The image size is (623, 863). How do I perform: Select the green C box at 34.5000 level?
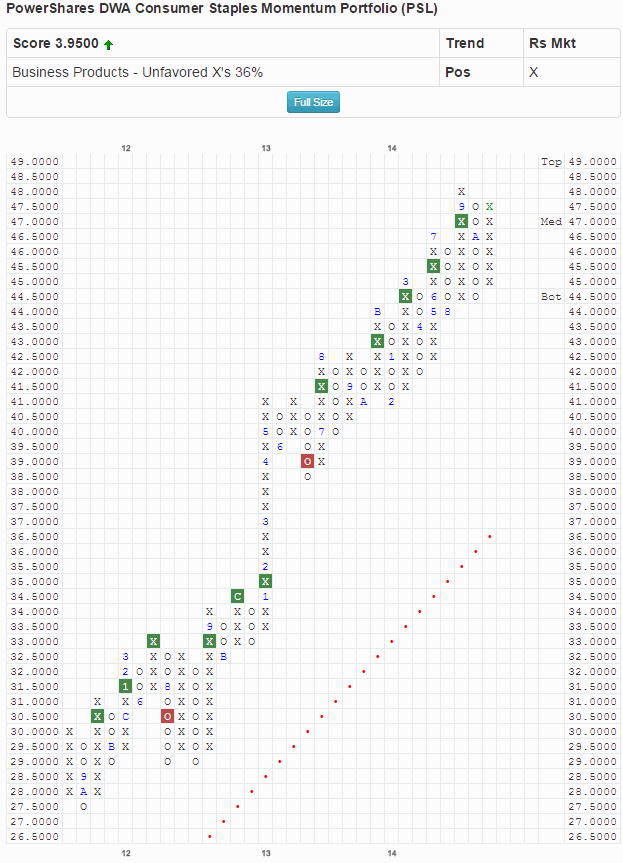pyautogui.click(x=237, y=596)
